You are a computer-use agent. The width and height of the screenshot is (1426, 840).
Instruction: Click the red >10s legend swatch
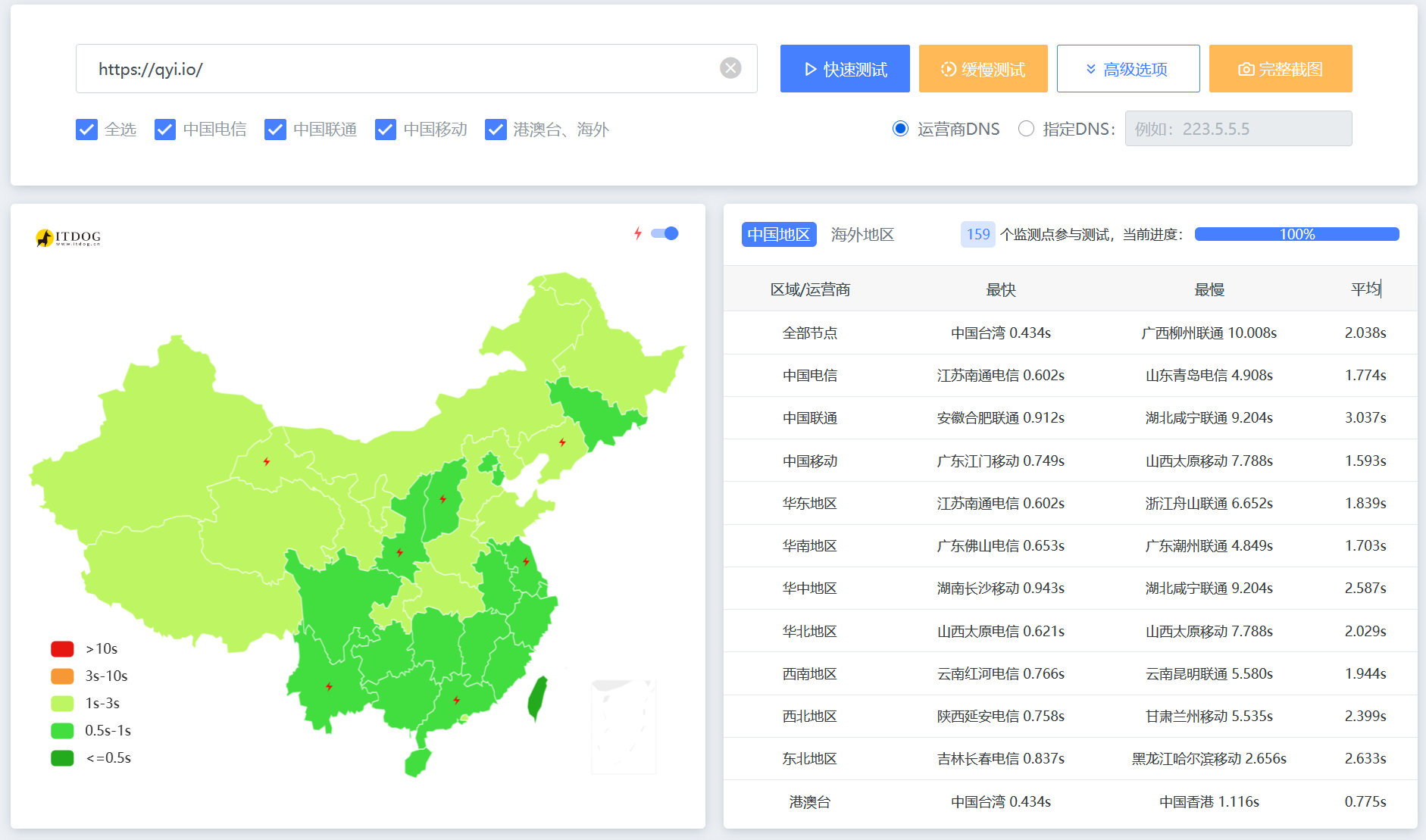pyautogui.click(x=62, y=648)
